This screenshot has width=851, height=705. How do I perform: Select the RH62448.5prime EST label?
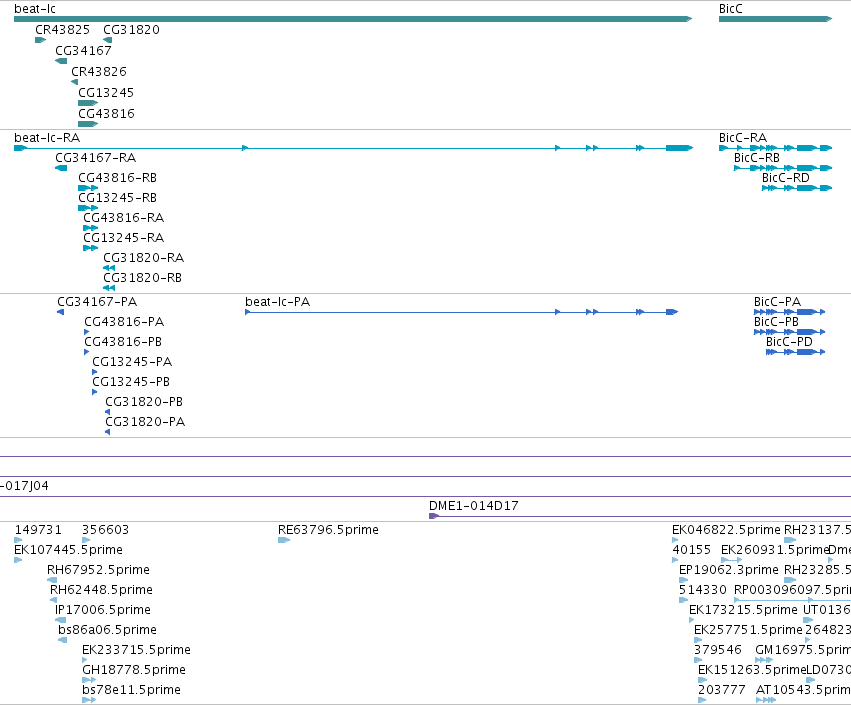pyautogui.click(x=101, y=590)
